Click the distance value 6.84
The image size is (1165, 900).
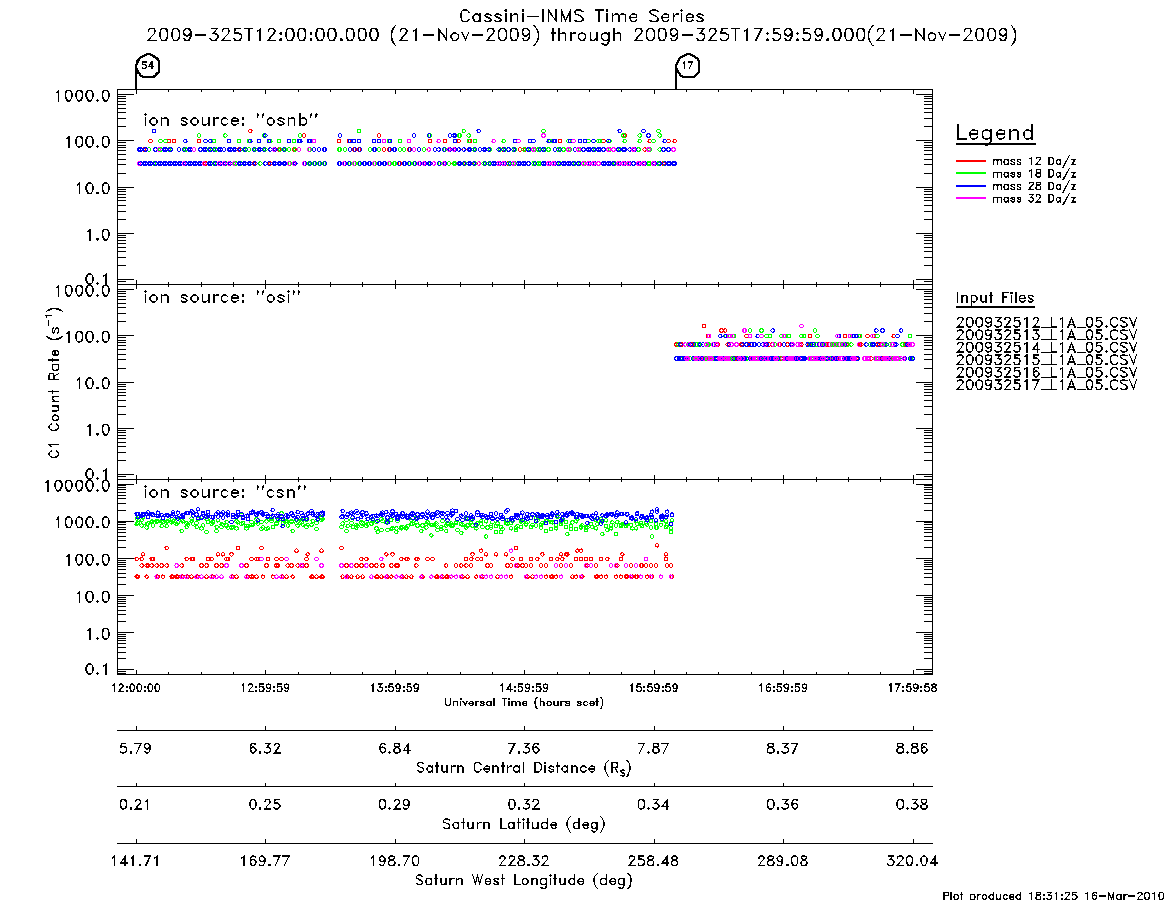click(x=395, y=748)
